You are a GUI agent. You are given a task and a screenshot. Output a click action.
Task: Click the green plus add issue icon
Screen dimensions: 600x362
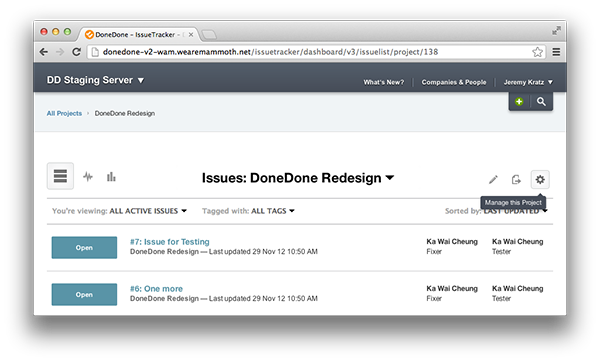click(519, 101)
